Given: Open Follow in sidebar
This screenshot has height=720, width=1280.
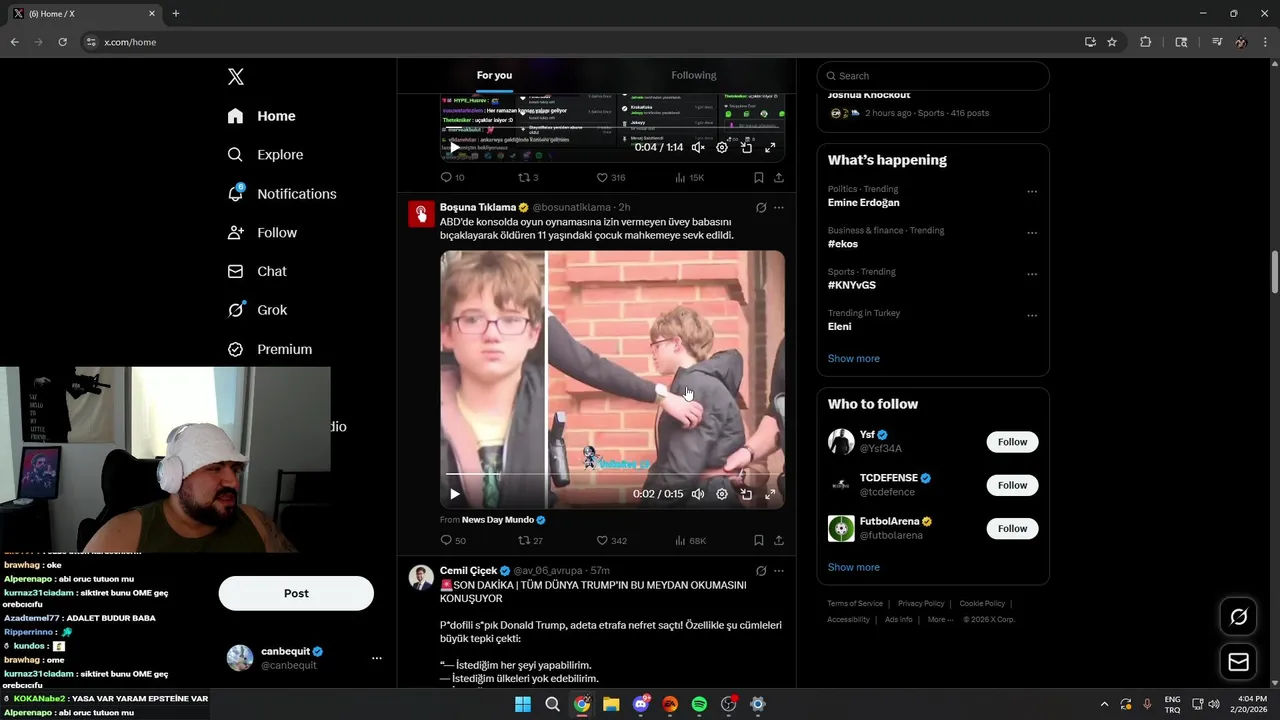Looking at the screenshot, I should tap(262, 233).
